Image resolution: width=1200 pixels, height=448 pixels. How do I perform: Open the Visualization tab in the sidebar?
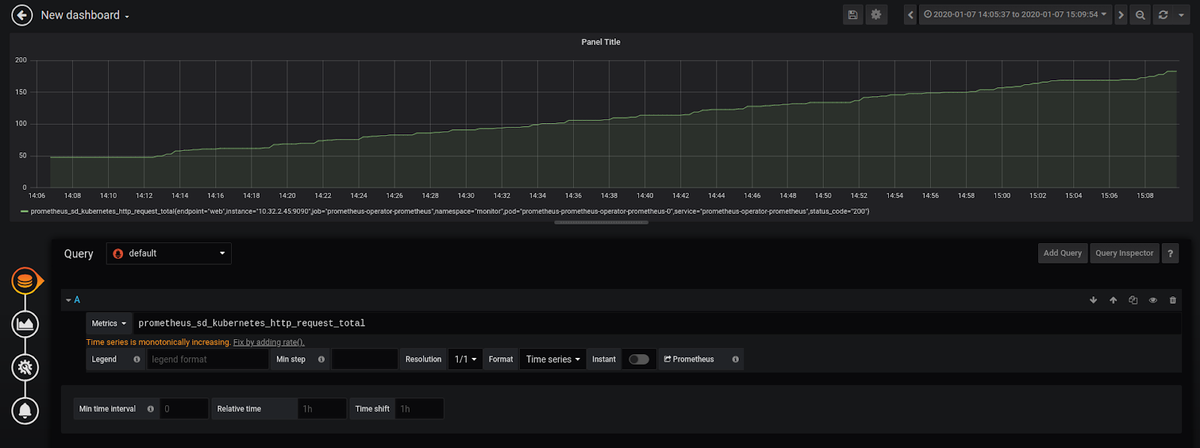[x=26, y=323]
